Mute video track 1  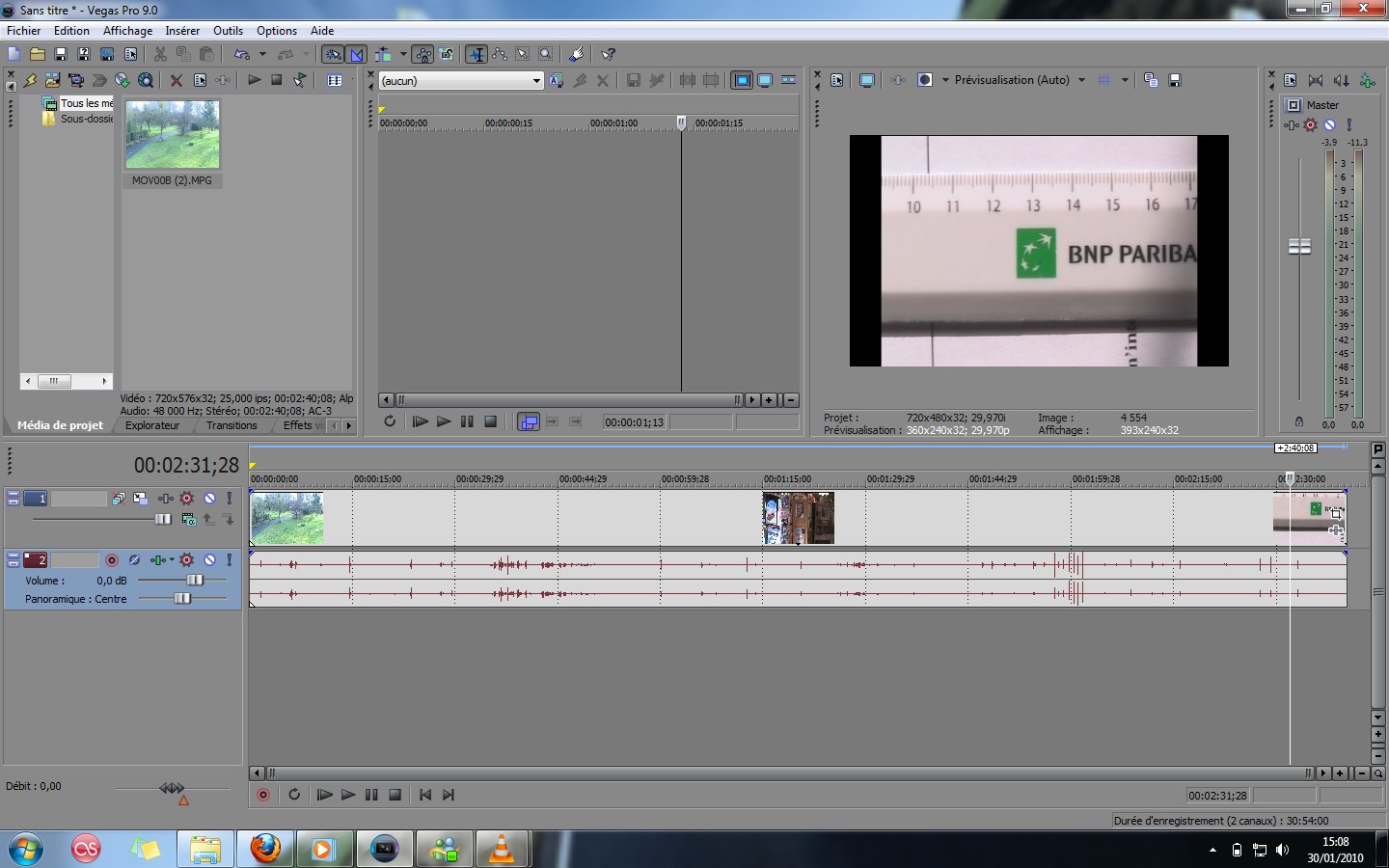click(209, 499)
